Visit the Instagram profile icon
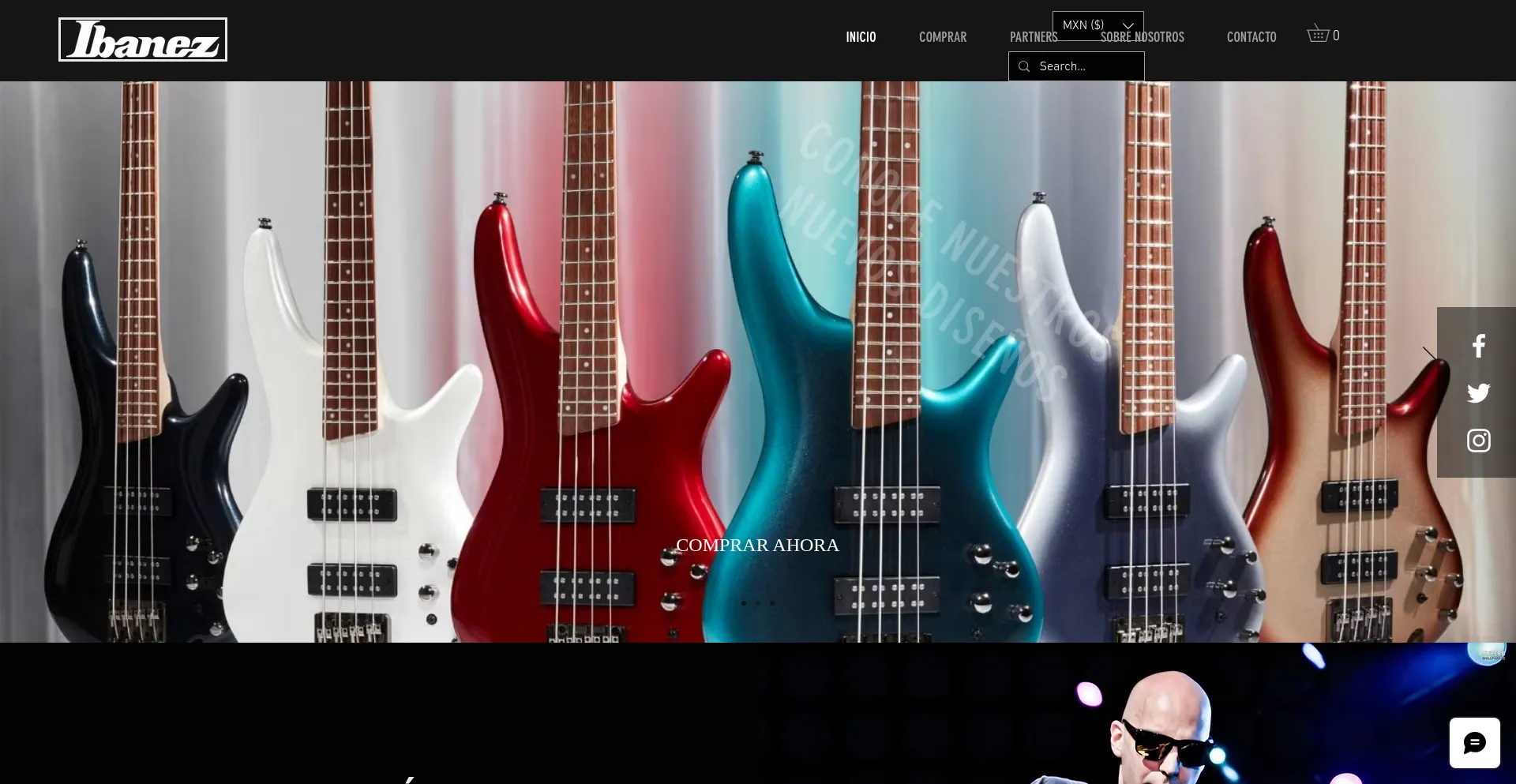The image size is (1516, 784). pyautogui.click(x=1478, y=441)
